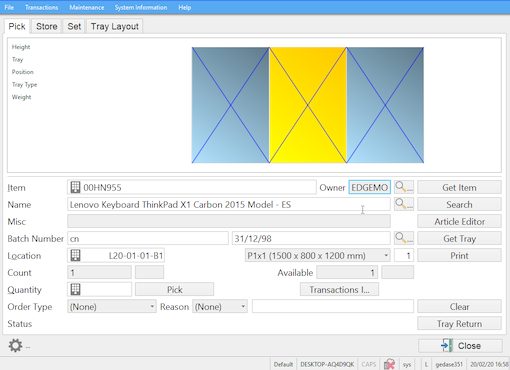Viewport: 510px width, 370px height.
Task: Click the Clear button
Action: pyautogui.click(x=459, y=306)
